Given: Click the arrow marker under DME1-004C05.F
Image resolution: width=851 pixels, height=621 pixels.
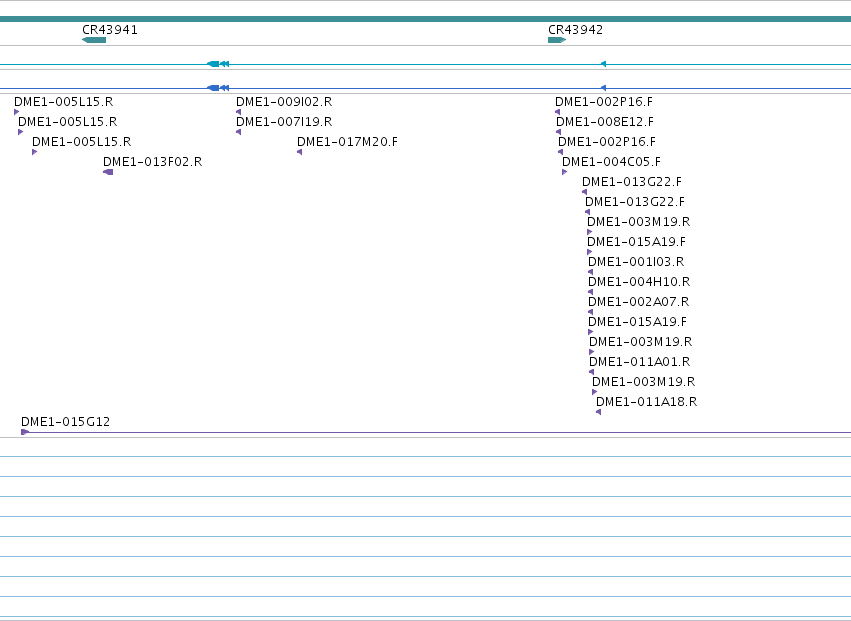Looking at the screenshot, I should click(564, 172).
